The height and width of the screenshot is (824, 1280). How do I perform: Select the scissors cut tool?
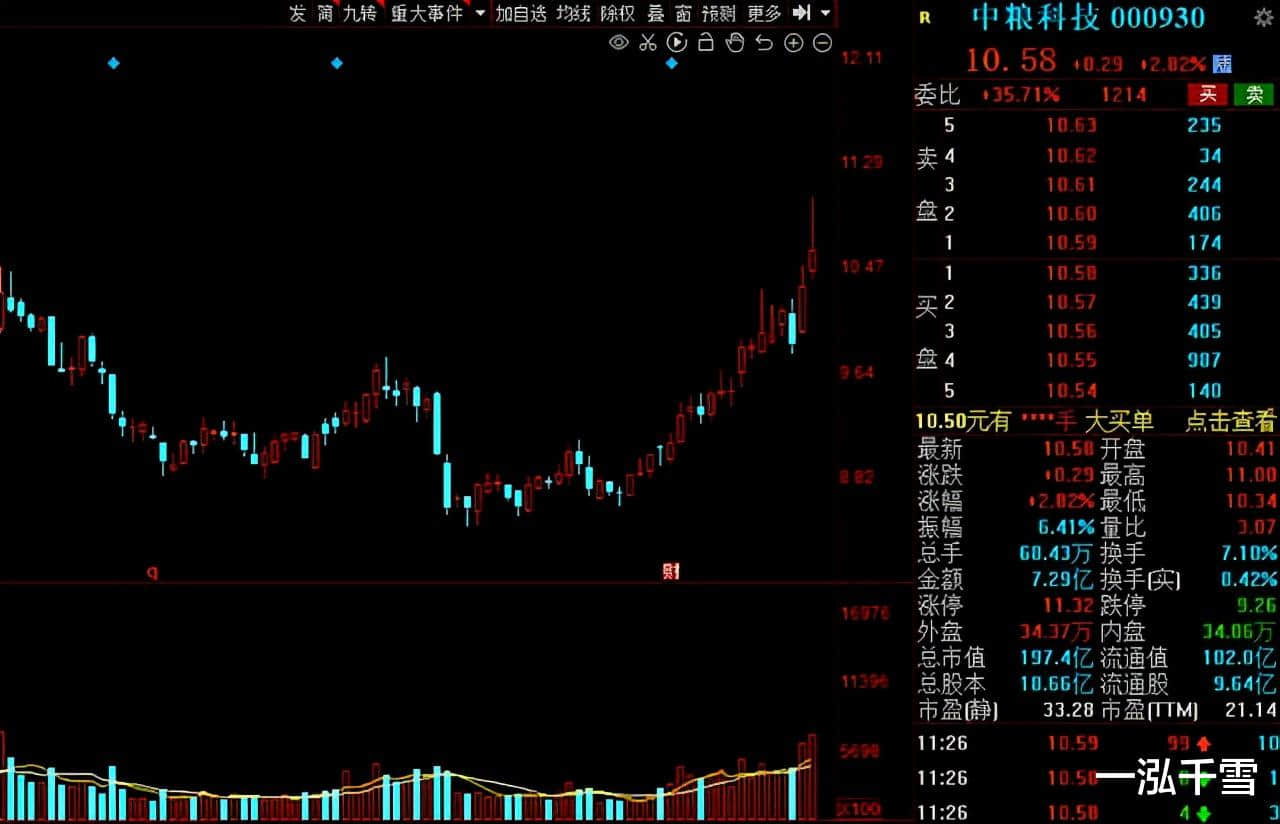647,42
